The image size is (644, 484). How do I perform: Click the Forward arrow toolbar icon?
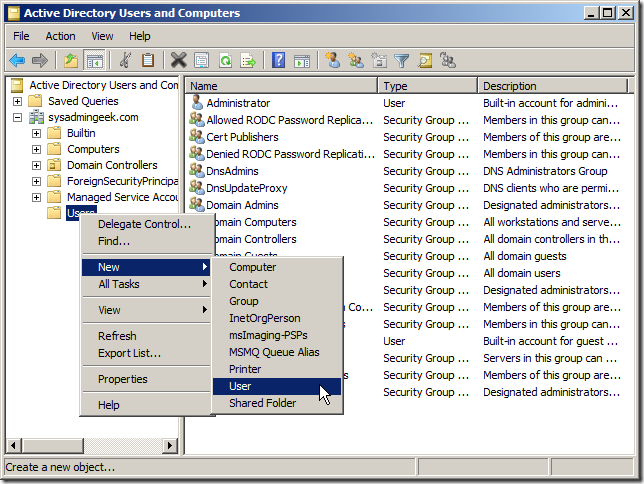(x=40, y=61)
